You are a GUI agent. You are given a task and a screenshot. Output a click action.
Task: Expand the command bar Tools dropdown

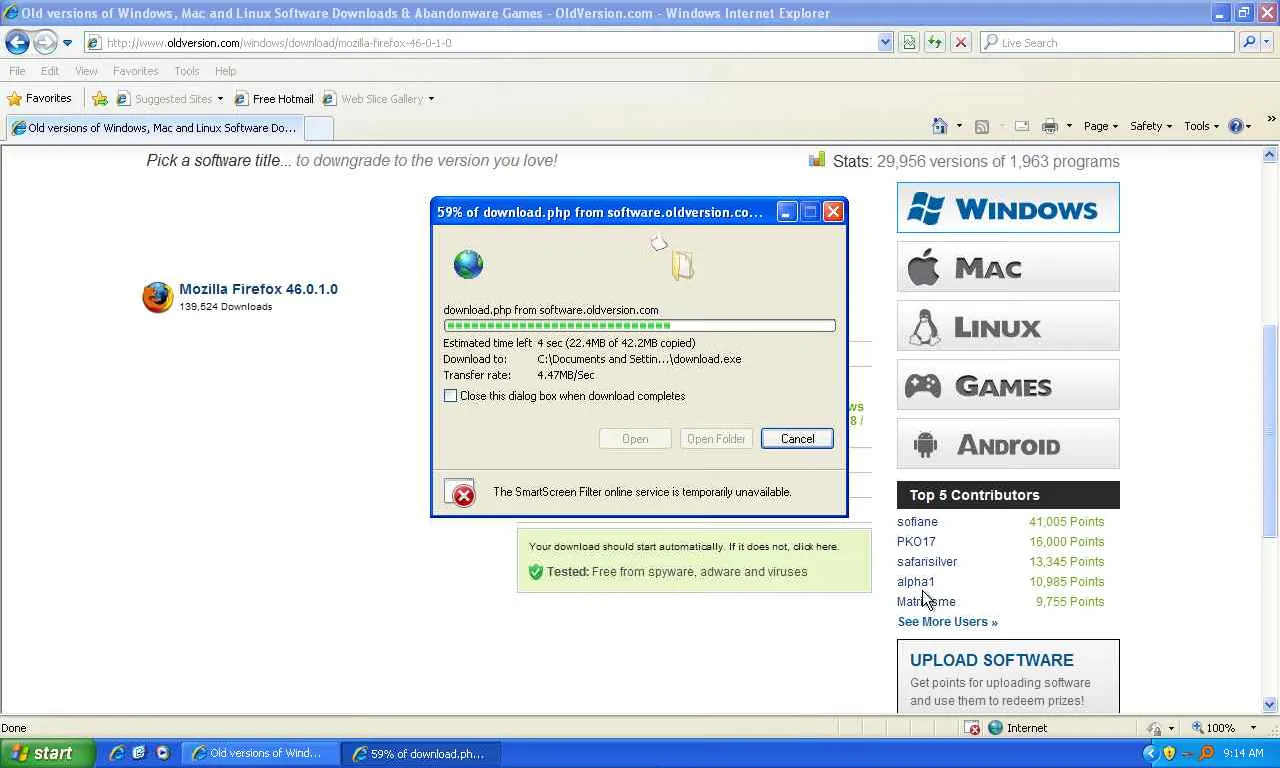click(x=1202, y=126)
